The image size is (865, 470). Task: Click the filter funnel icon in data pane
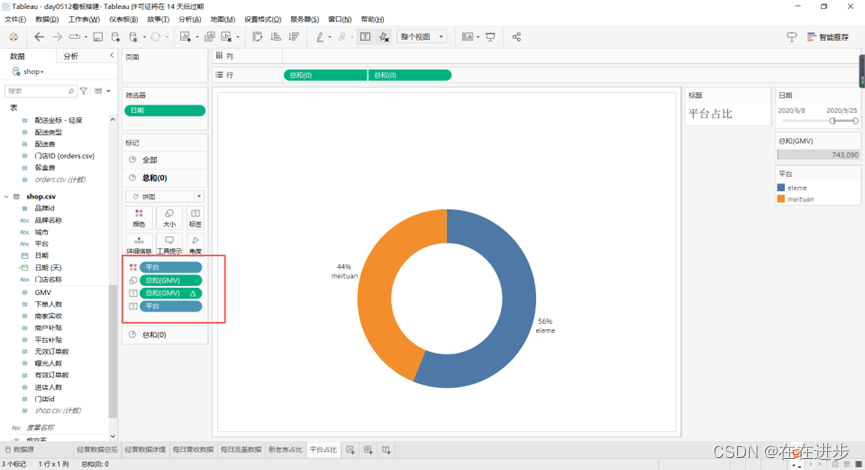click(x=84, y=91)
